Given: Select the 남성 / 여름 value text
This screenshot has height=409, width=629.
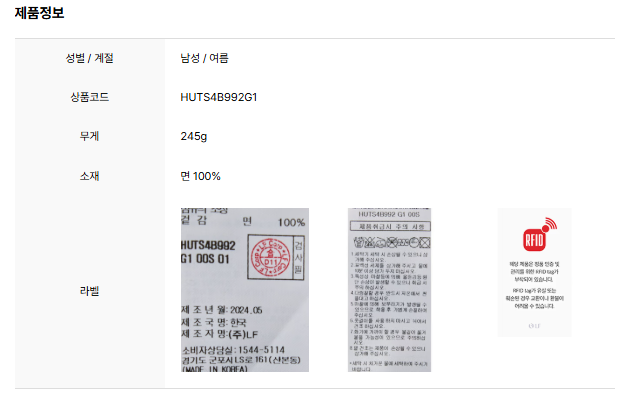Looking at the screenshot, I should tap(204, 58).
